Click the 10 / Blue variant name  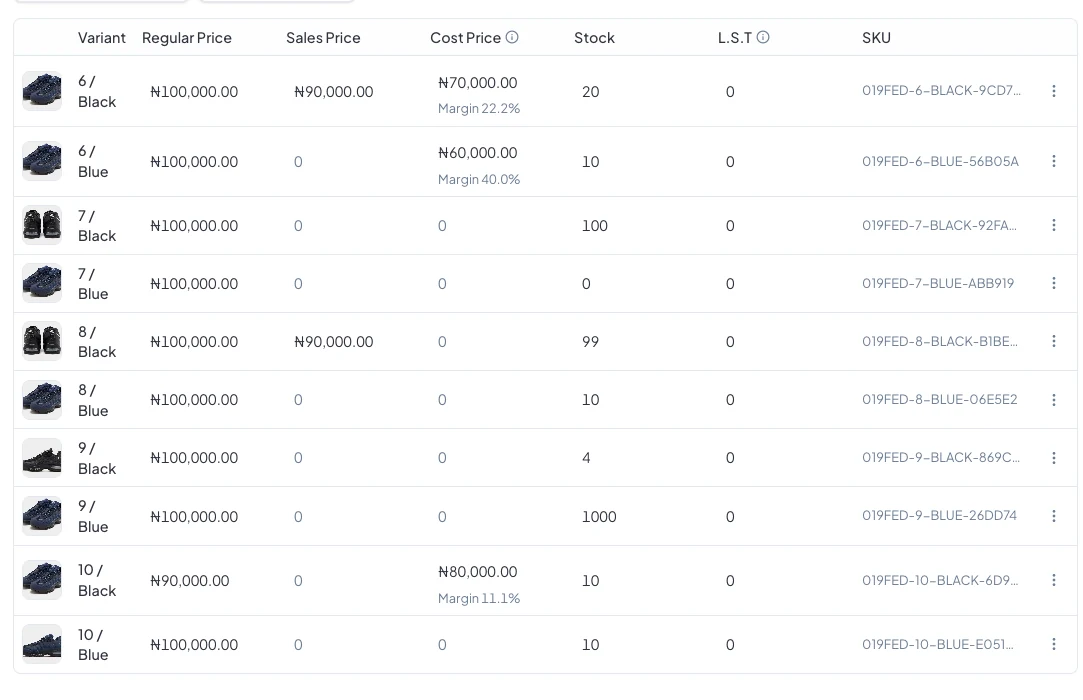93,645
